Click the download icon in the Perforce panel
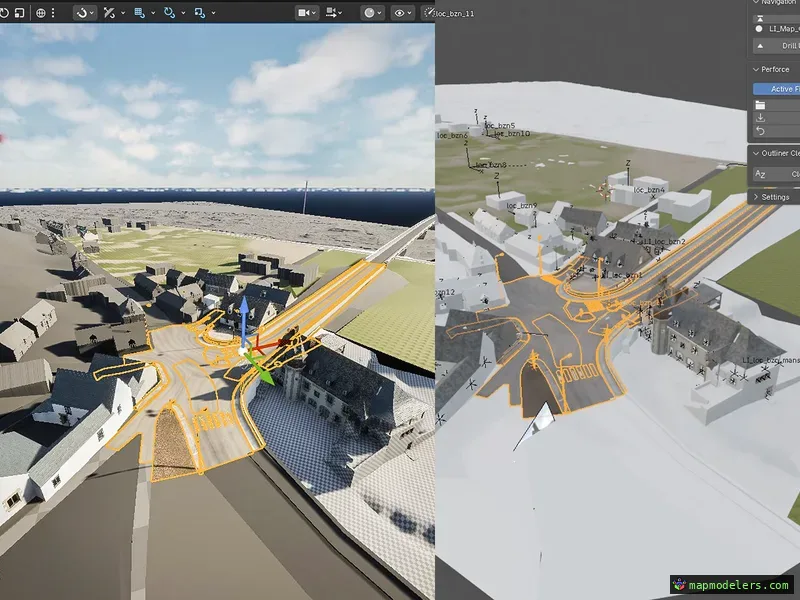 (760, 118)
